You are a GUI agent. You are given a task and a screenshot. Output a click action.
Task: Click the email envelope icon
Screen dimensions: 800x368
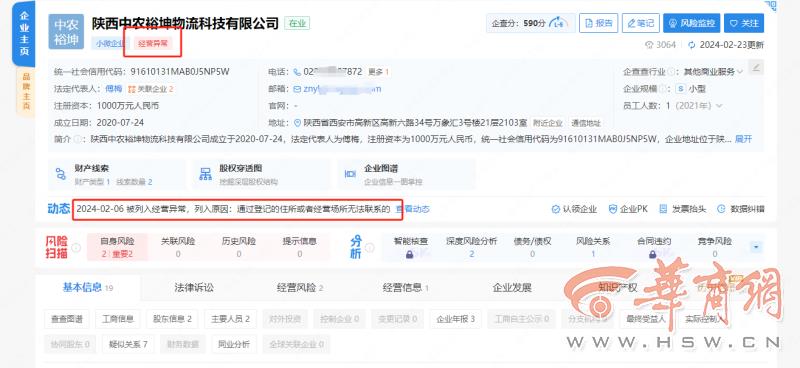(297, 89)
